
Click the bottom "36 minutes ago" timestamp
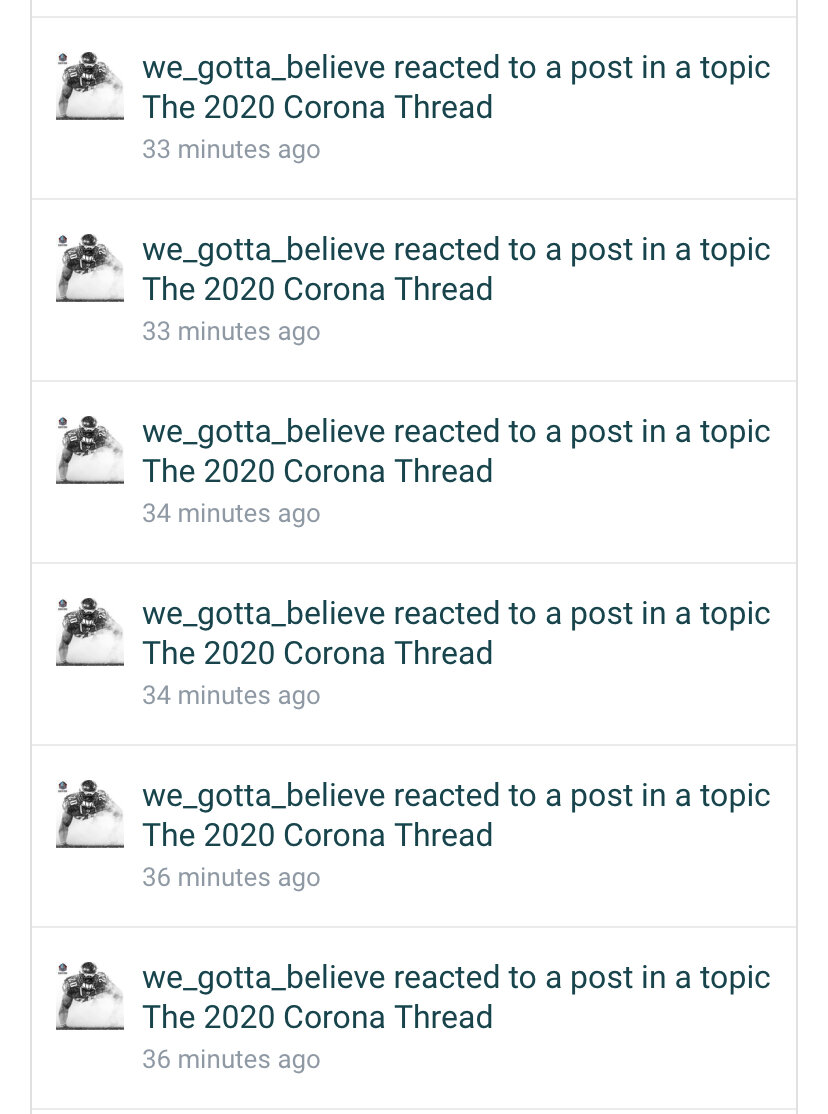point(231,1060)
